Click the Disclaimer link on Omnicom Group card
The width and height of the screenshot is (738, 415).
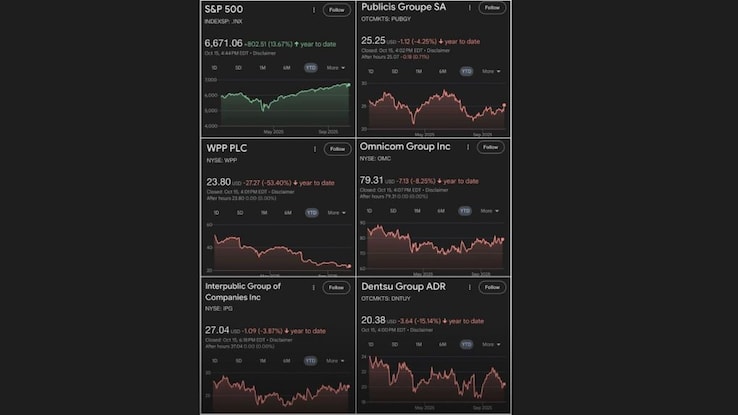433,191
